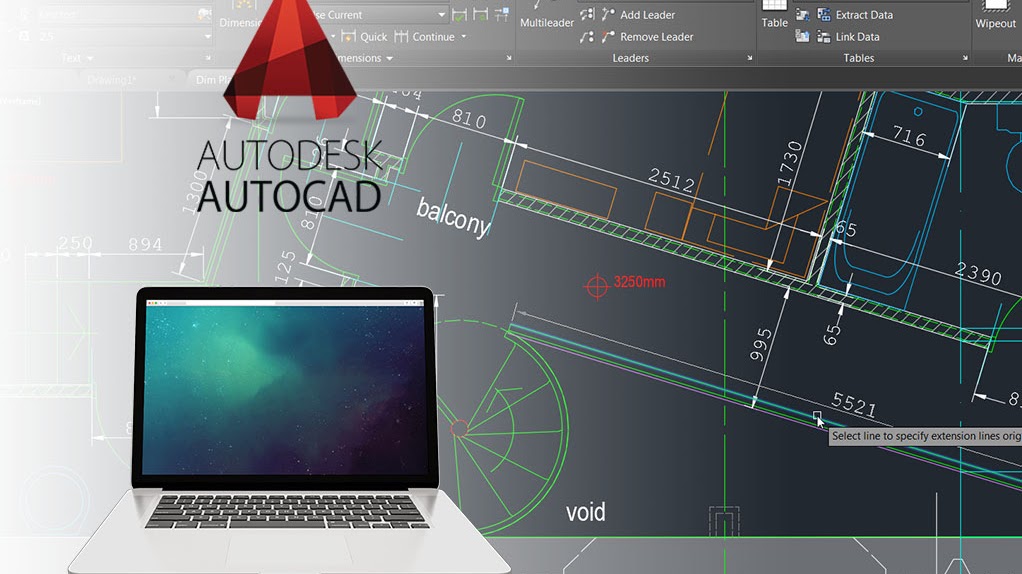Click the Leaders panel title
Viewport: 1022px width, 574px height.
(x=630, y=58)
